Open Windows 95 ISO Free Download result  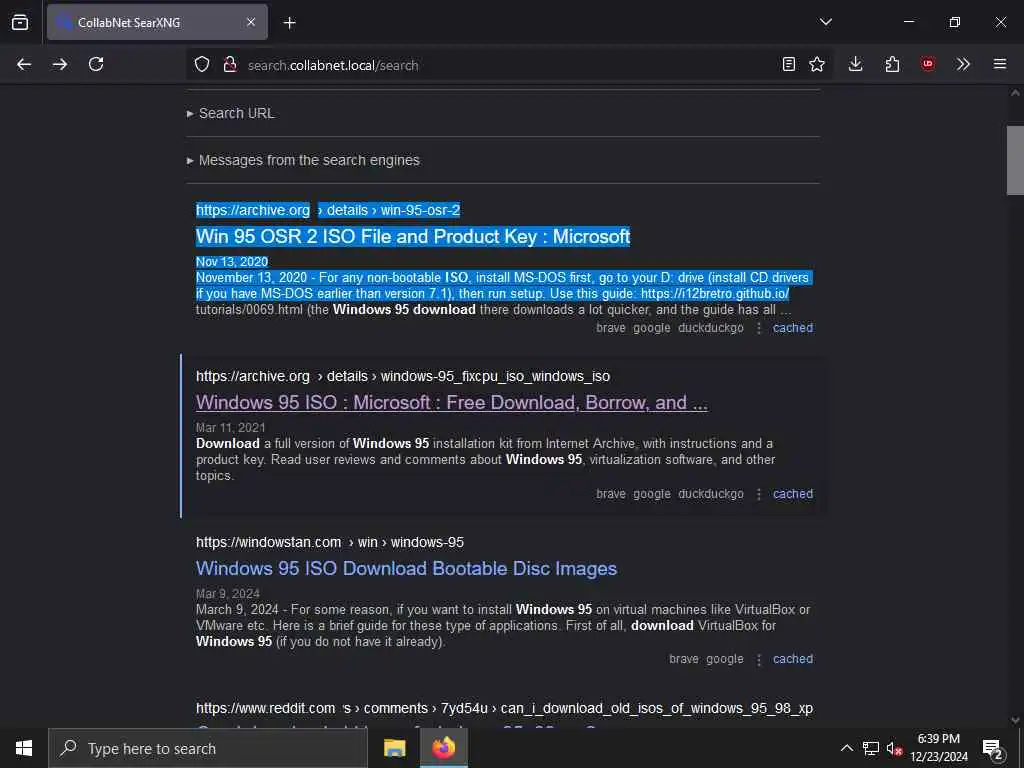[451, 402]
